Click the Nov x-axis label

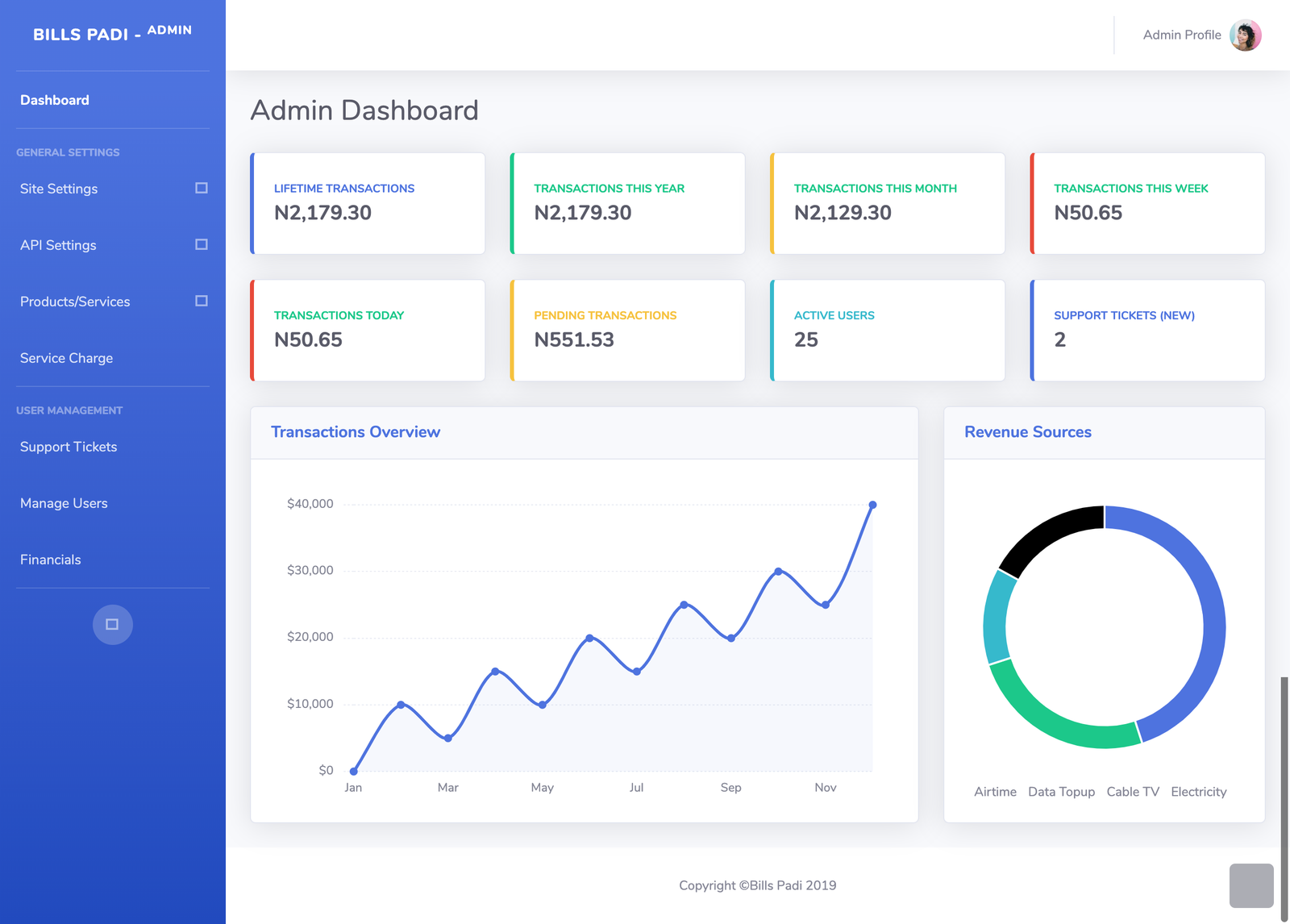tap(825, 788)
